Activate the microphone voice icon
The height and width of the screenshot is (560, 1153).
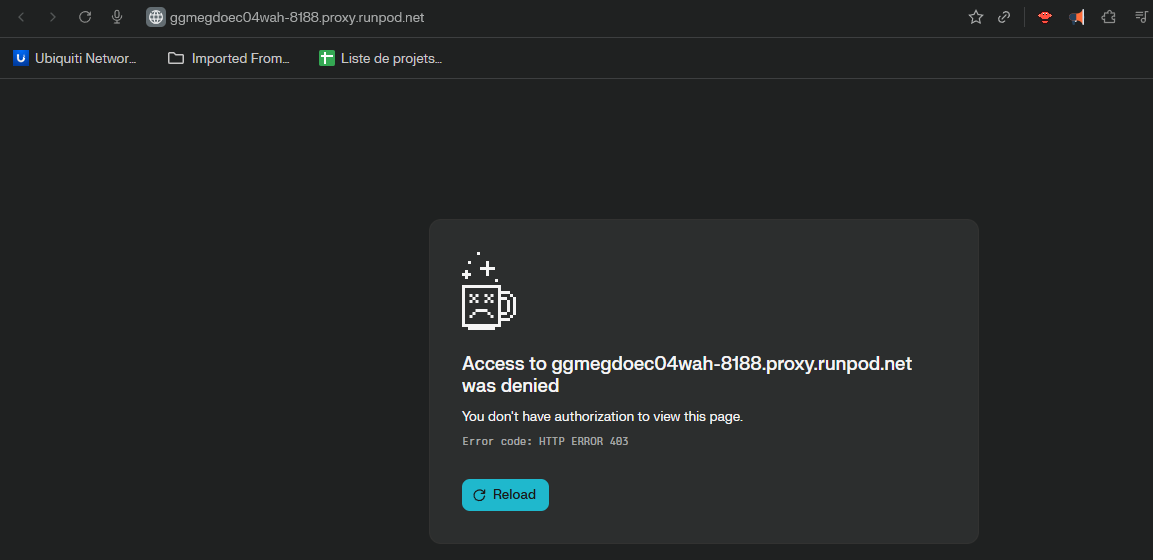pos(117,17)
